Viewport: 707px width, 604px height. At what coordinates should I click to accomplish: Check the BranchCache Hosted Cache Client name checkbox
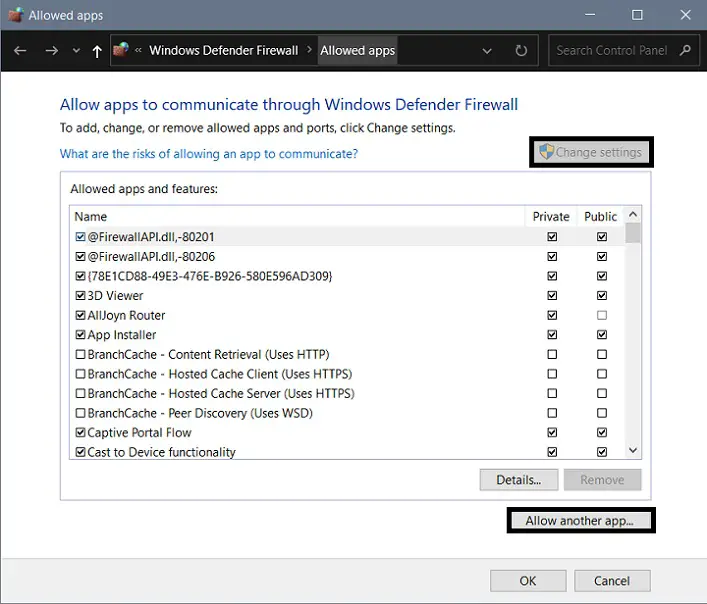(80, 374)
